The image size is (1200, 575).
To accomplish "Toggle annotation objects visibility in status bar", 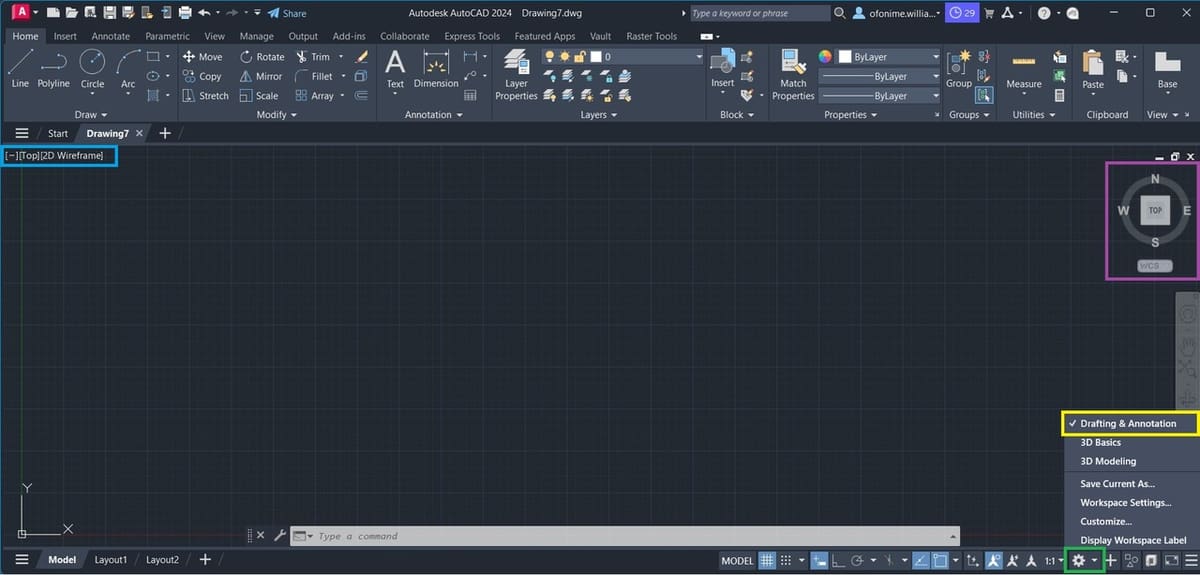I will click(994, 560).
